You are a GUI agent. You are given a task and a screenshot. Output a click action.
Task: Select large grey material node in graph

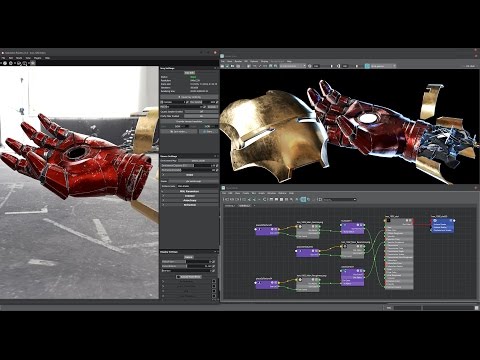399,253
